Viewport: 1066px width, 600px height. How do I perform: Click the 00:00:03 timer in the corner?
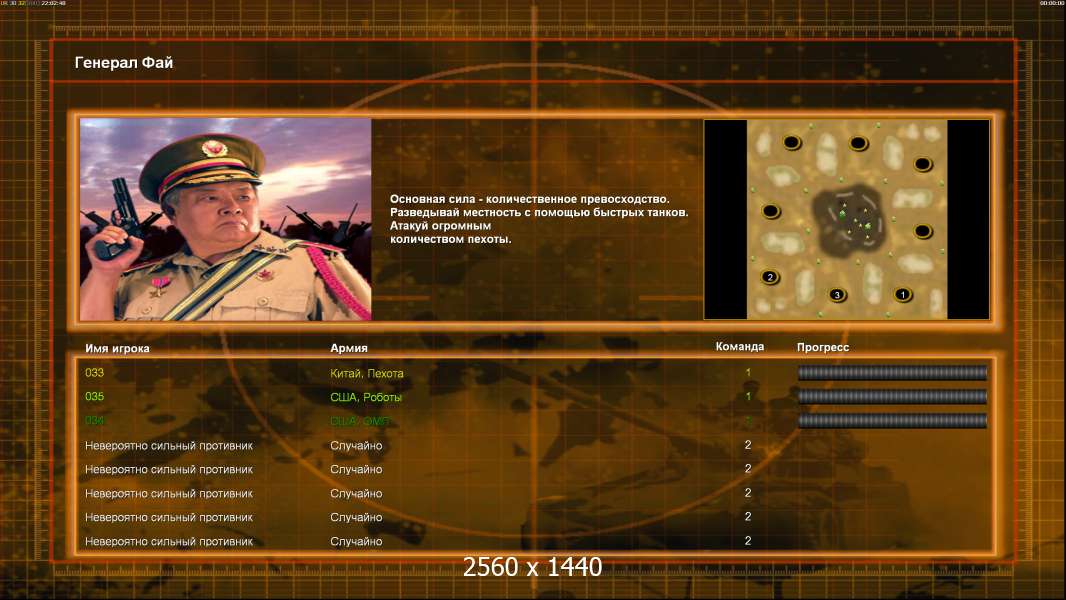(1051, 3)
